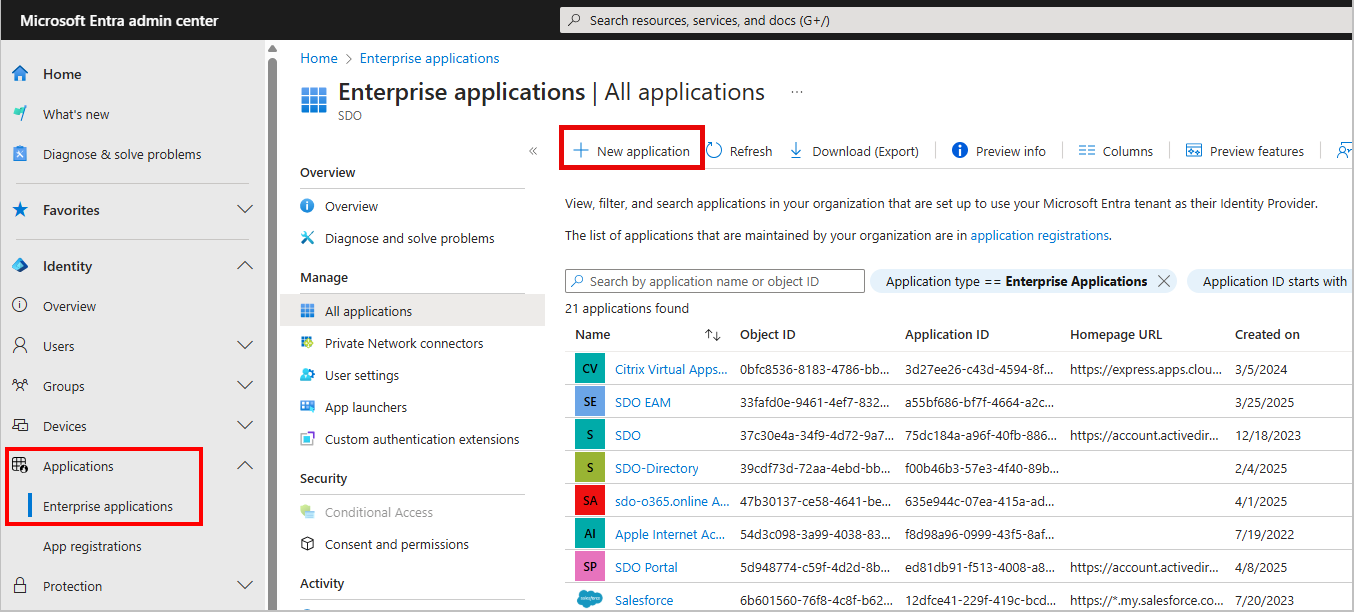The width and height of the screenshot is (1354, 612).
Task: Follow the application registrations link
Action: (1039, 235)
